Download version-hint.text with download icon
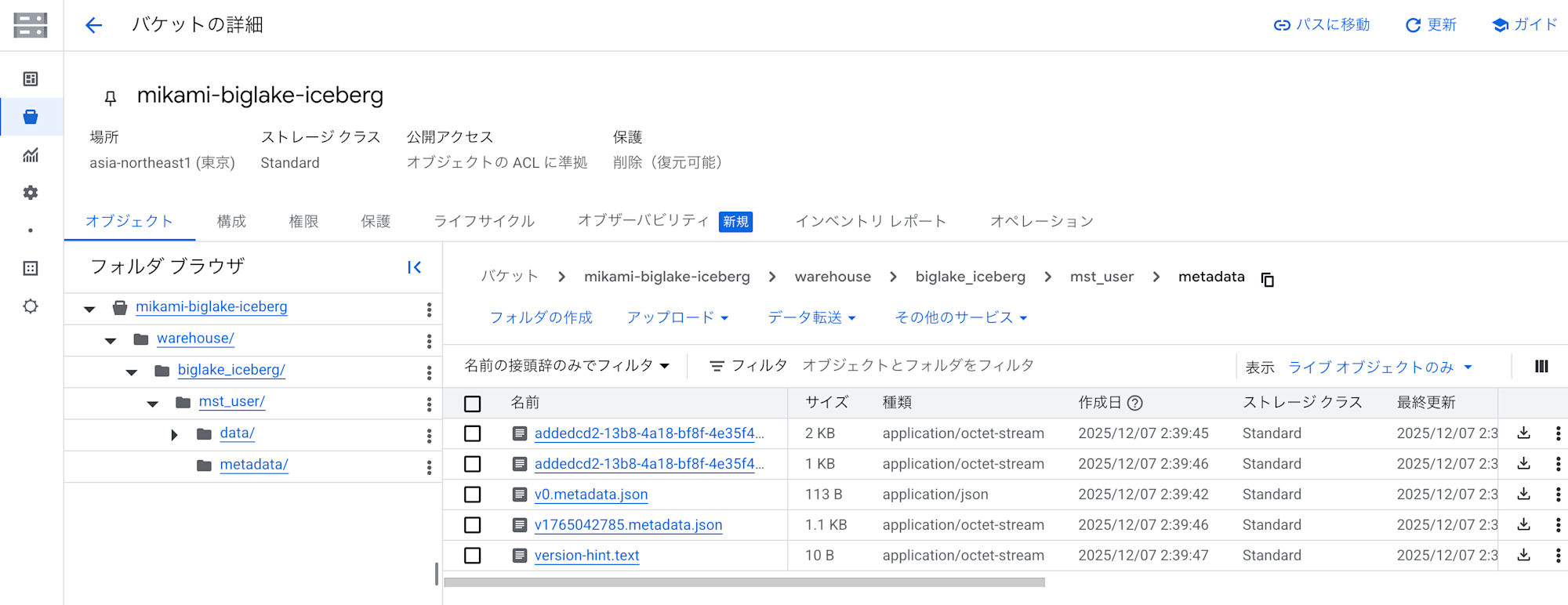 1524,555
